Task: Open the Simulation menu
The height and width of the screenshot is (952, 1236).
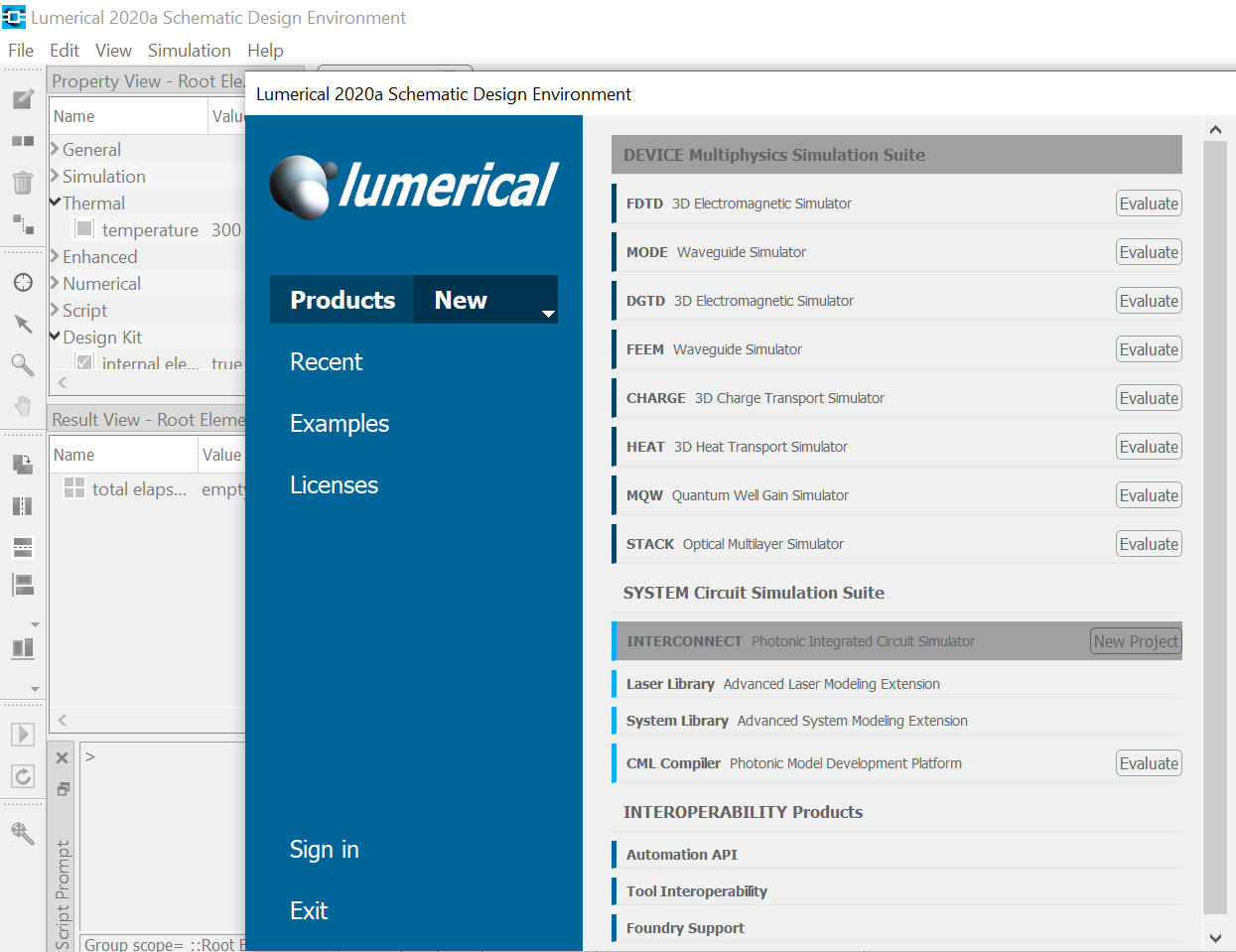Action: point(190,51)
